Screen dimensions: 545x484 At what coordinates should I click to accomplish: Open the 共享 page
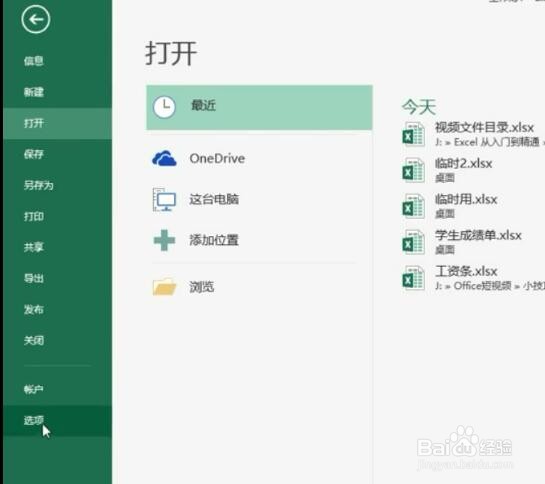coord(57,247)
